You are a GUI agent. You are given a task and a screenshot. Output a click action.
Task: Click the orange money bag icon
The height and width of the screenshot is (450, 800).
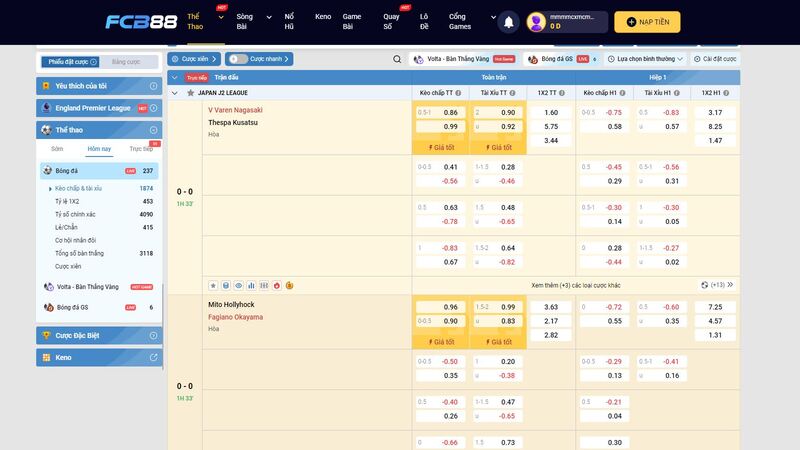tap(289, 286)
